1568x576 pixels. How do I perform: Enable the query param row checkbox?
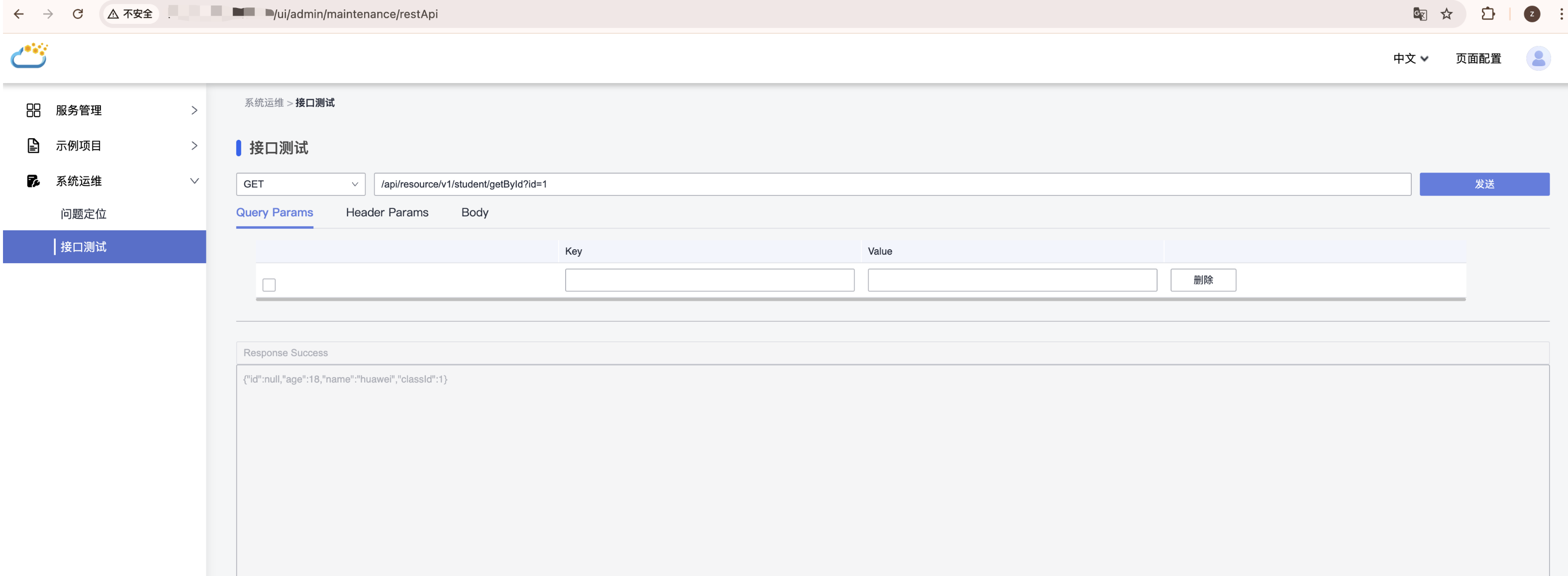point(269,285)
